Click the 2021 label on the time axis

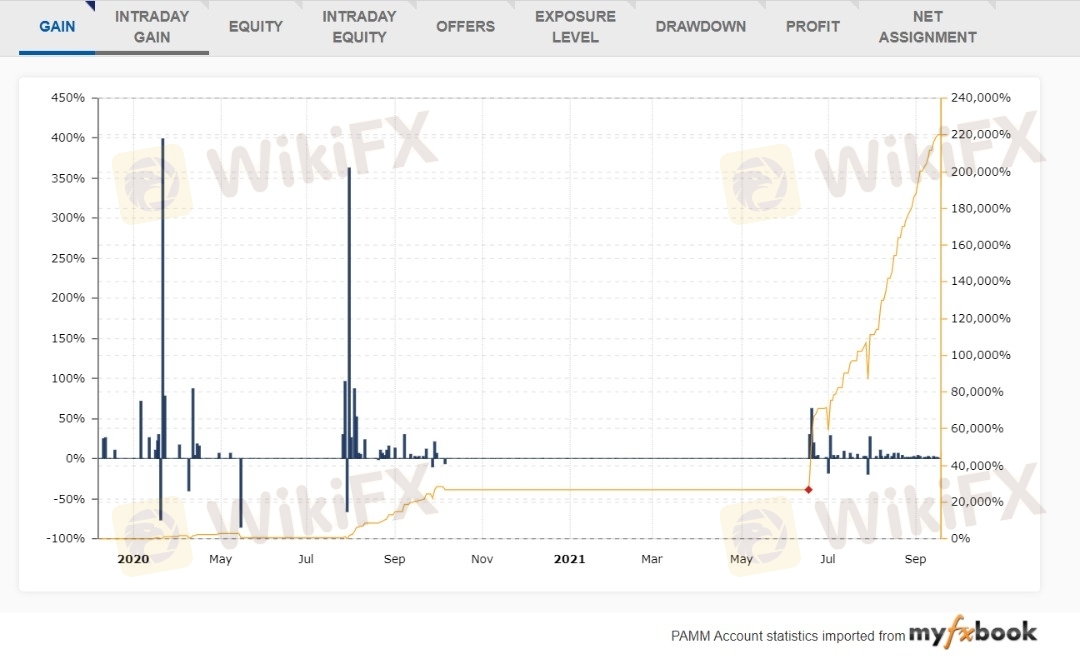tap(569, 559)
